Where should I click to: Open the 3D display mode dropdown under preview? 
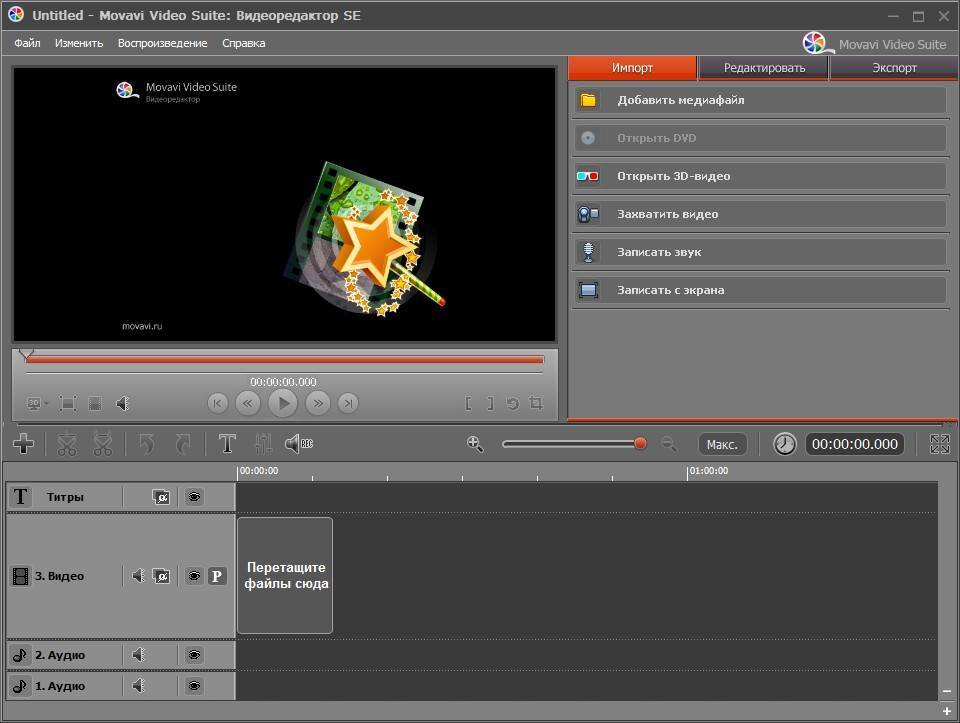37,403
